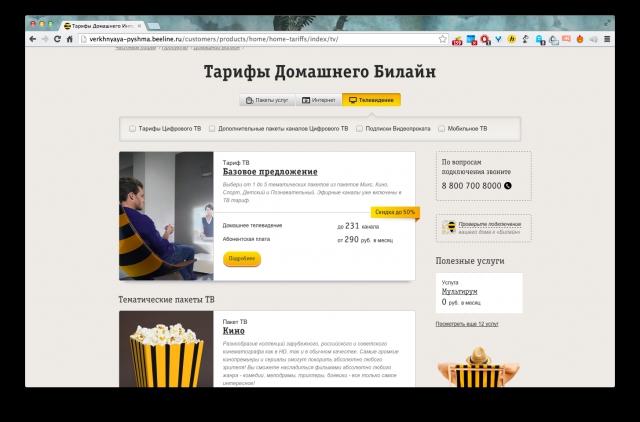Switch to Интернет tab
The height and width of the screenshot is (422, 640).
319,100
